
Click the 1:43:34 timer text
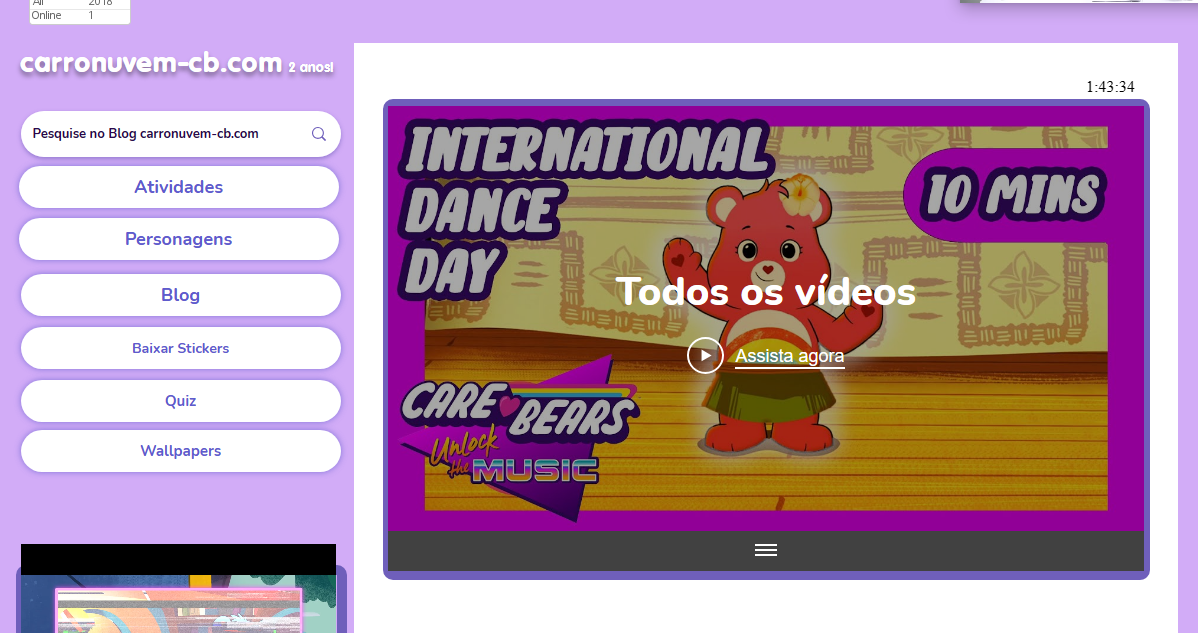point(1110,87)
